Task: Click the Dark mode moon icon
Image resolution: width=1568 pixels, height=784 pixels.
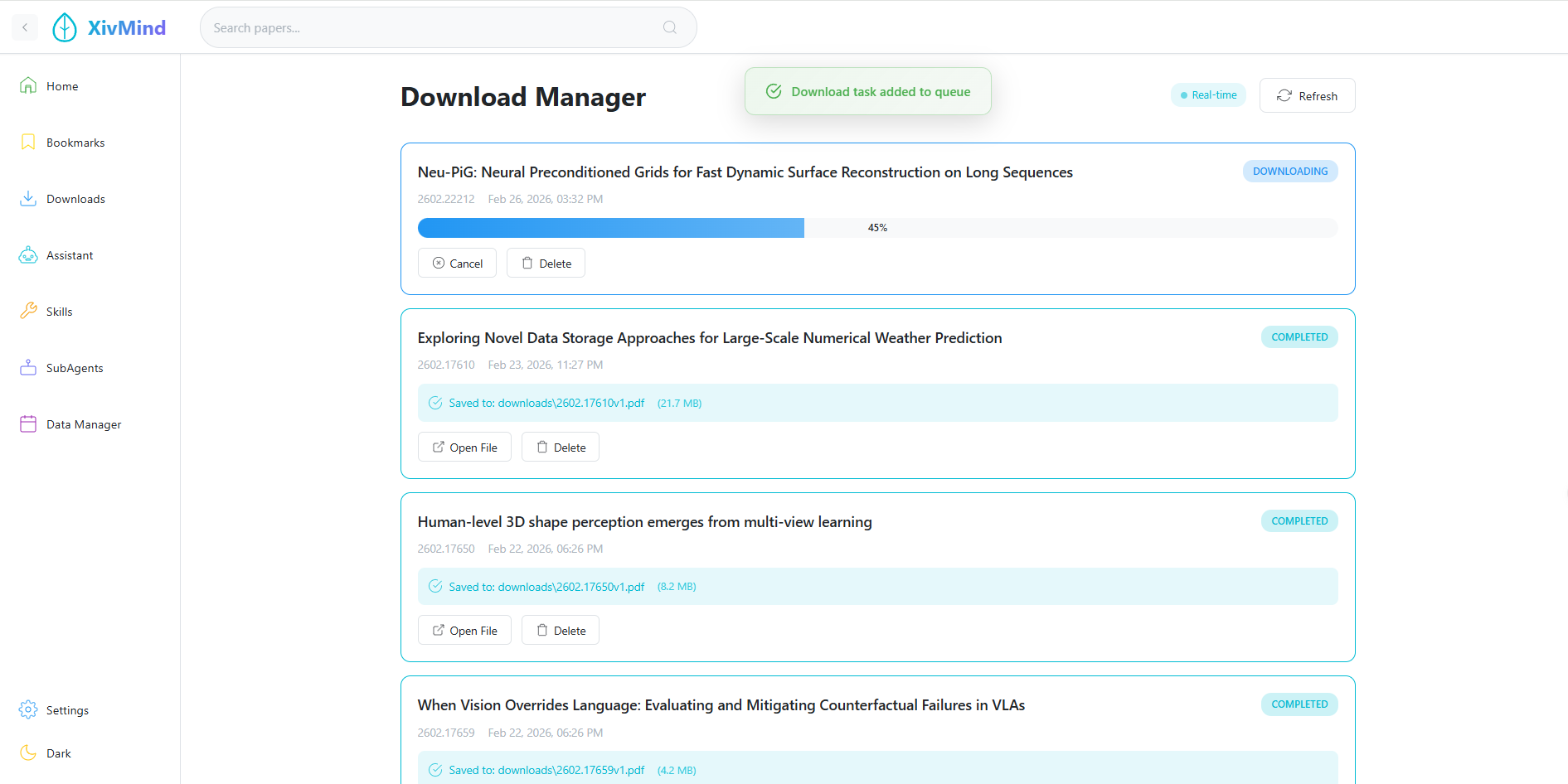Action: (28, 753)
